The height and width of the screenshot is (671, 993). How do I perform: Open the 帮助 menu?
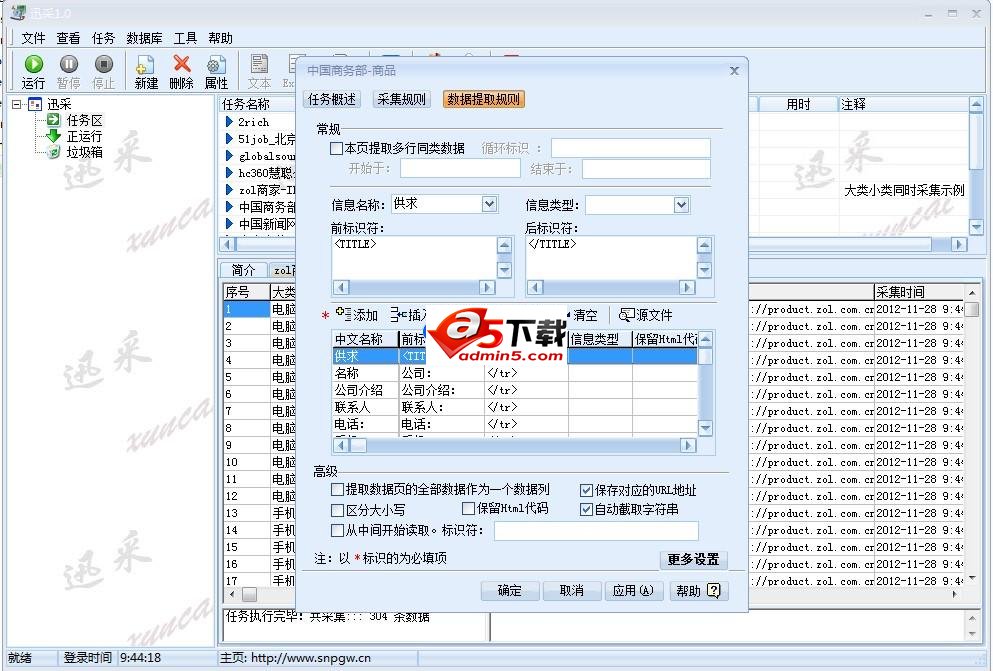pyautogui.click(x=220, y=38)
